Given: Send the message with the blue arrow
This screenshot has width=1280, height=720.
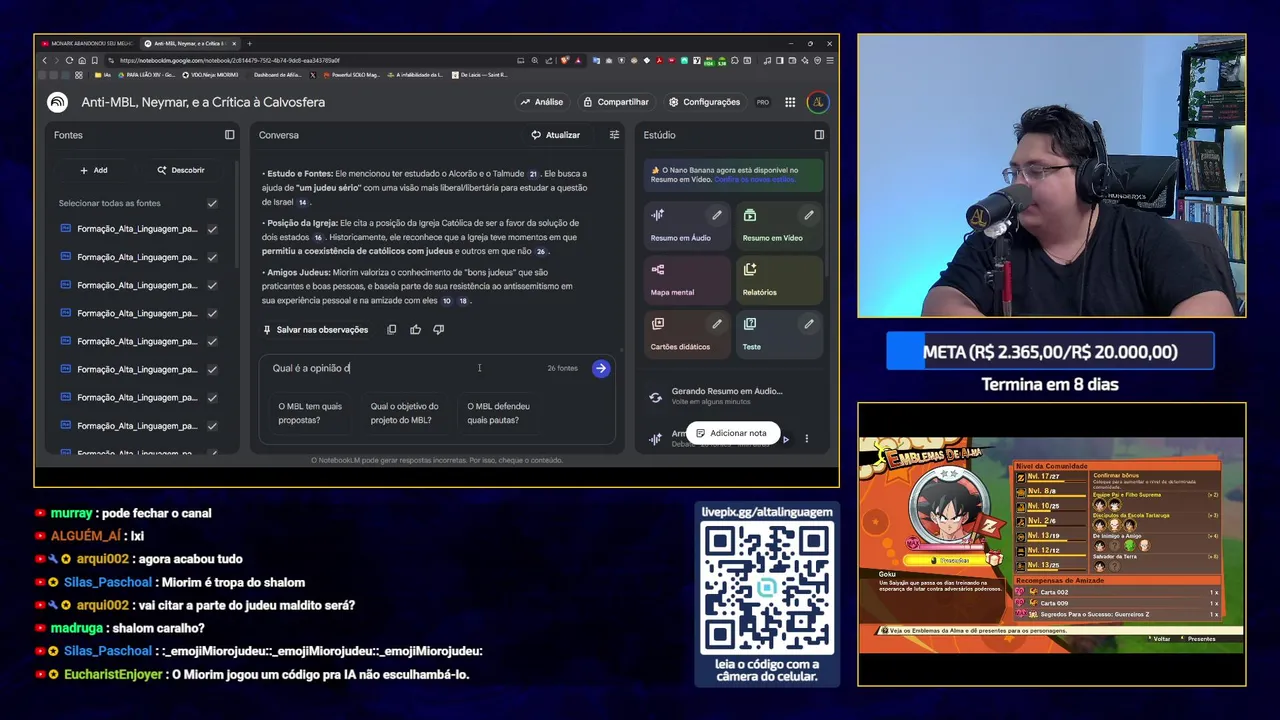Looking at the screenshot, I should (601, 368).
